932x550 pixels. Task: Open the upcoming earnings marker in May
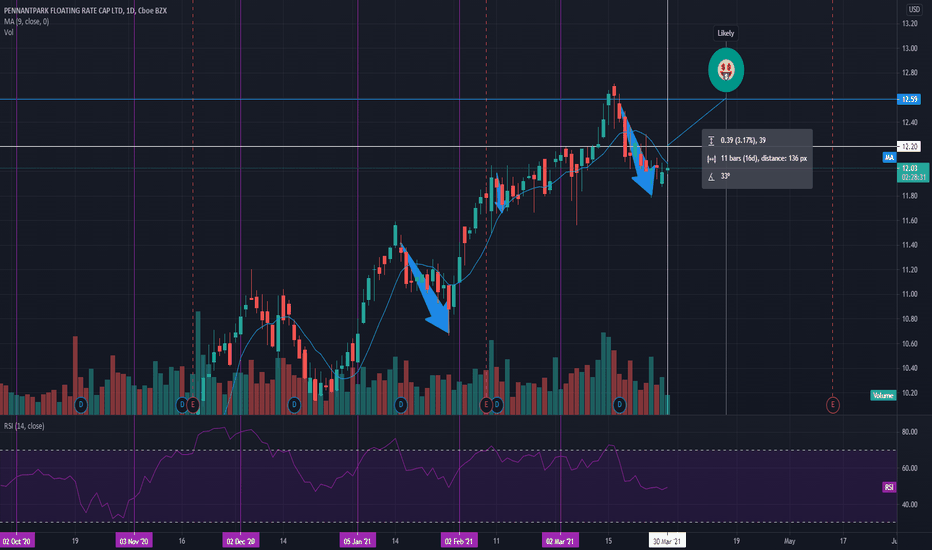tap(833, 405)
